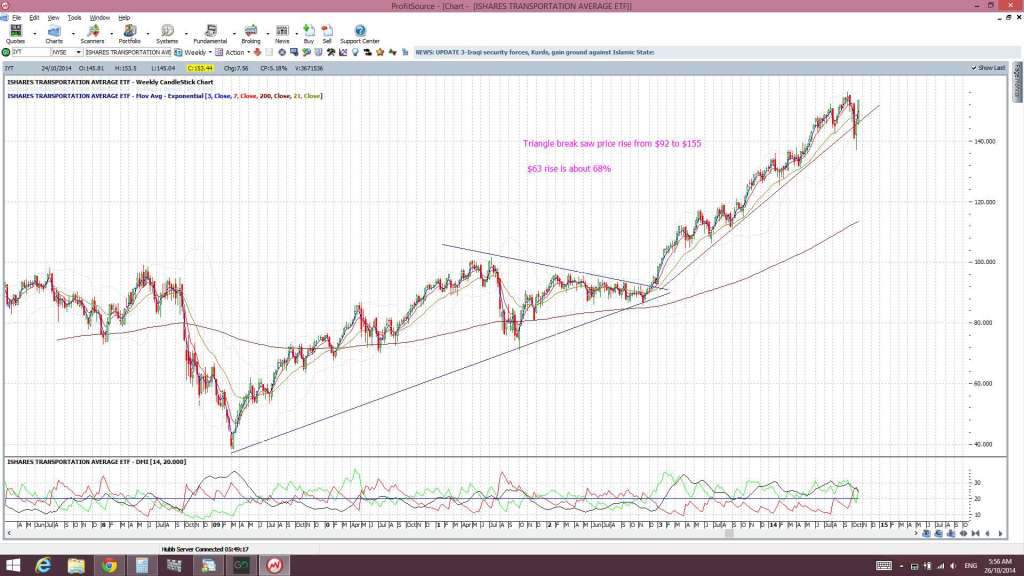Image resolution: width=1024 pixels, height=576 pixels.
Task: Click the 'Hubb Server Connected' status text
Action: click(205, 549)
